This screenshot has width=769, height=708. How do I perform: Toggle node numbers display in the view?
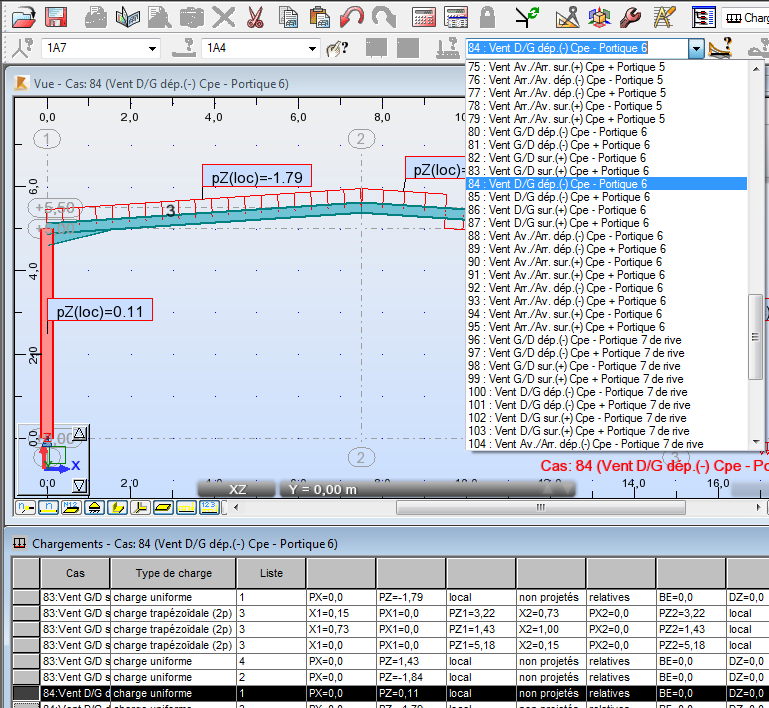point(26,507)
